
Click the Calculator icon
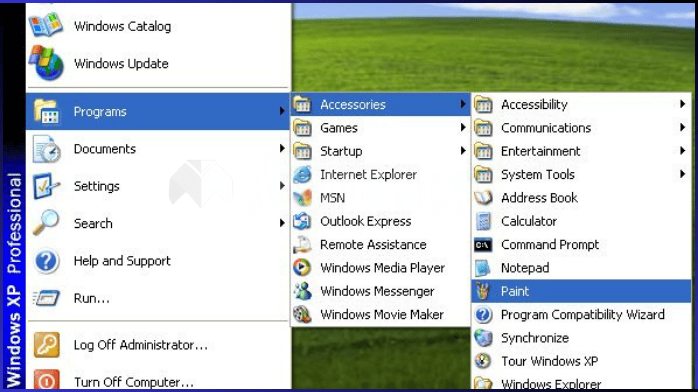483,221
